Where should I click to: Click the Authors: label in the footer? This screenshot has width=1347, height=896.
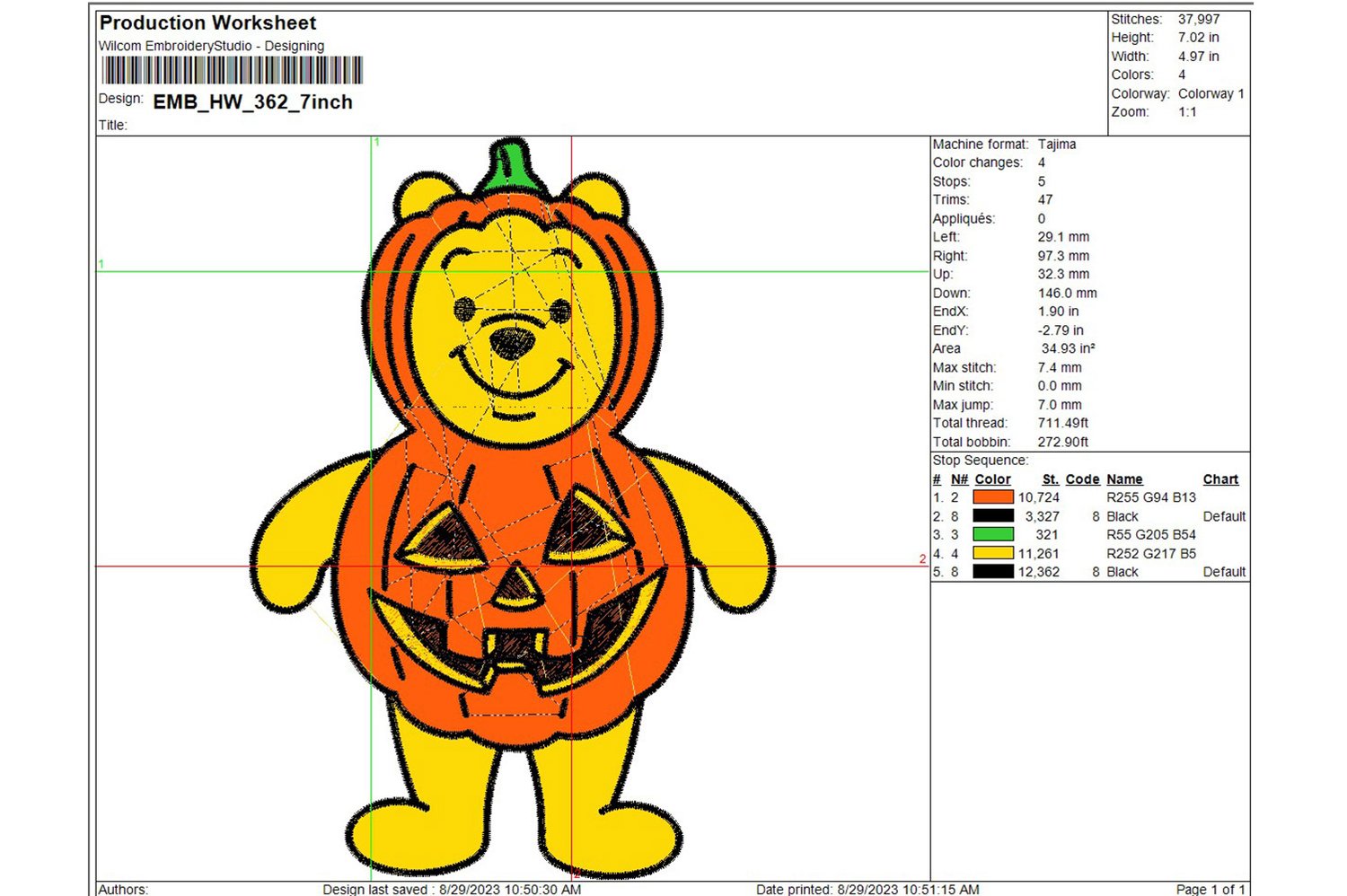coord(123,890)
